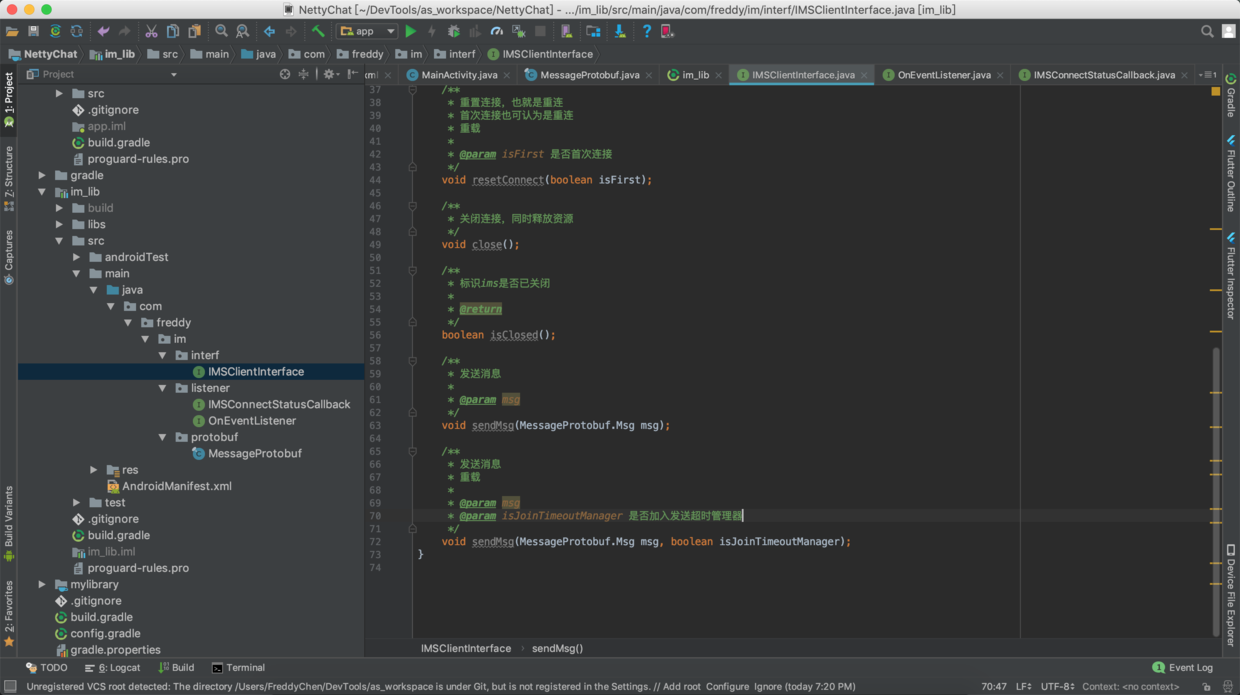Click the Sync Project with Gradle Files icon
Screen dimensions: 1240x695
[57, 31]
